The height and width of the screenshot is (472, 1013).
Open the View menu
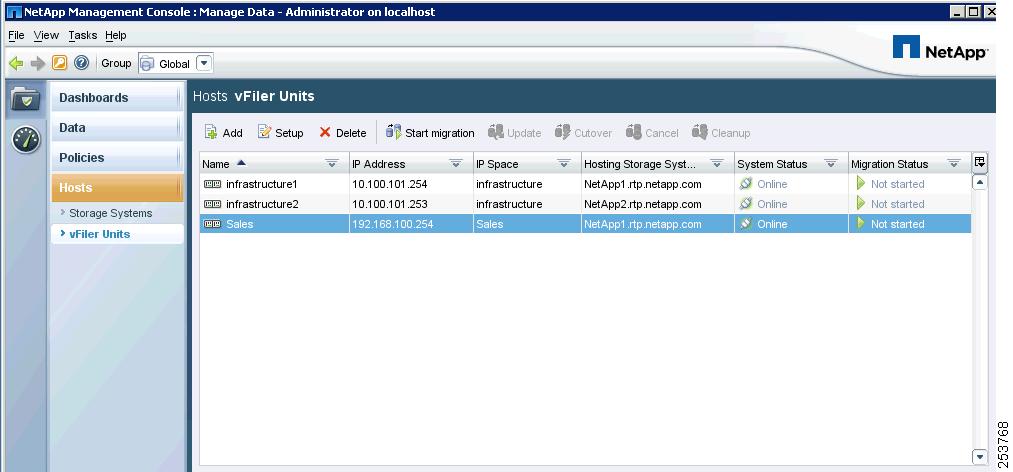46,36
